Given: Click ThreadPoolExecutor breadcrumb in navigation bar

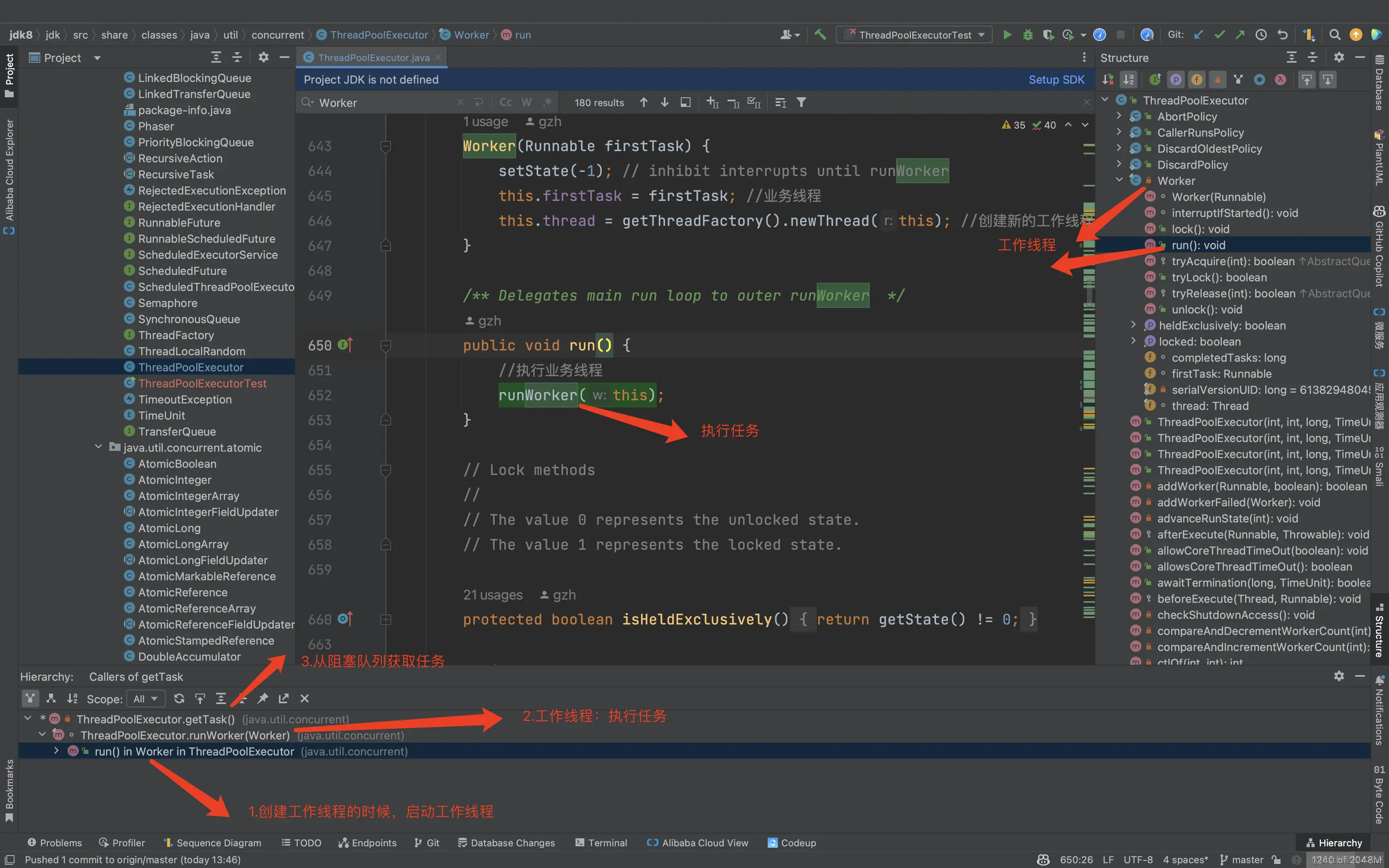Looking at the screenshot, I should point(373,35).
